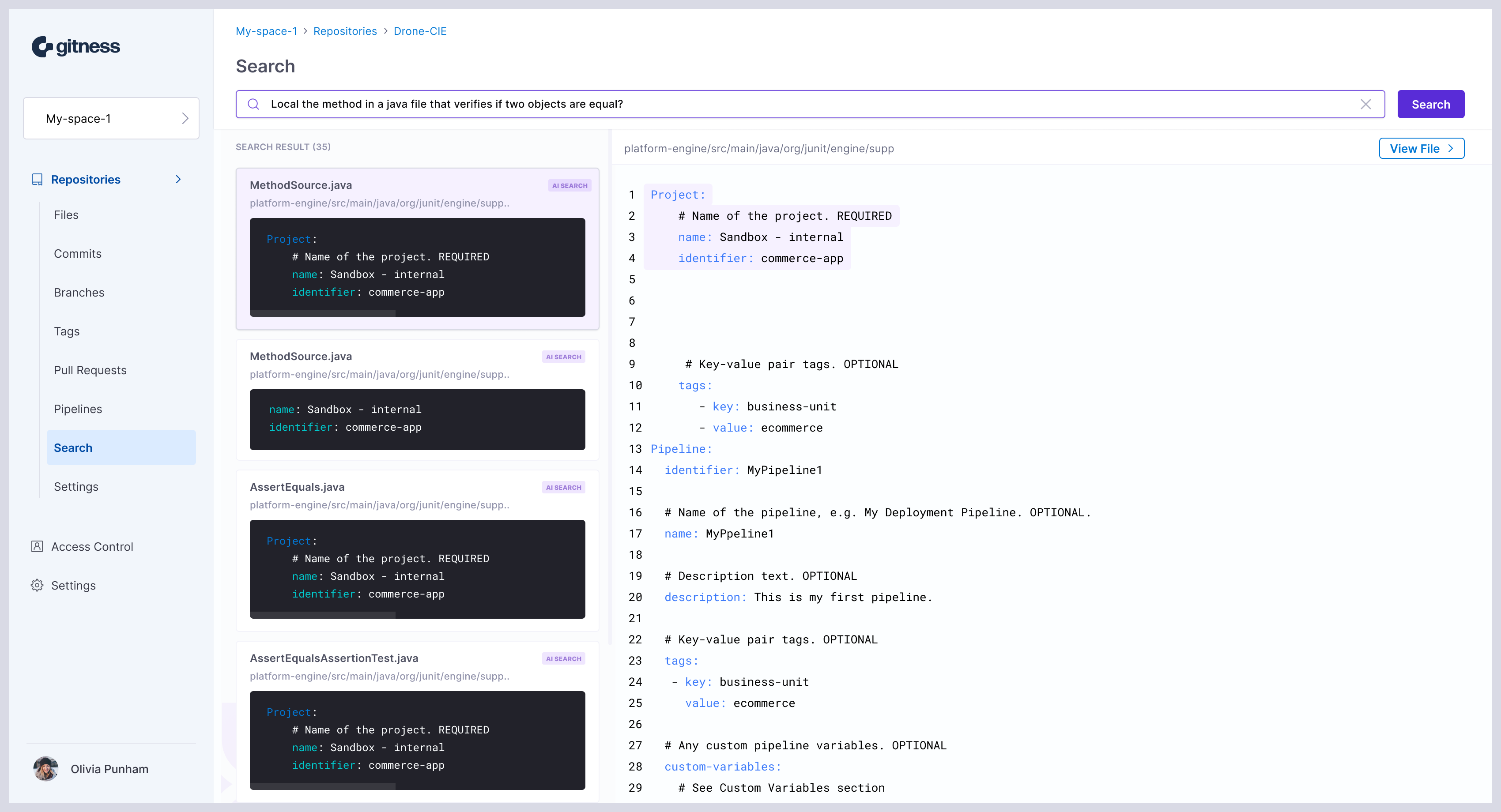Click horizontal scrollbar in first code snippet
1501x812 pixels.
tap(324, 313)
